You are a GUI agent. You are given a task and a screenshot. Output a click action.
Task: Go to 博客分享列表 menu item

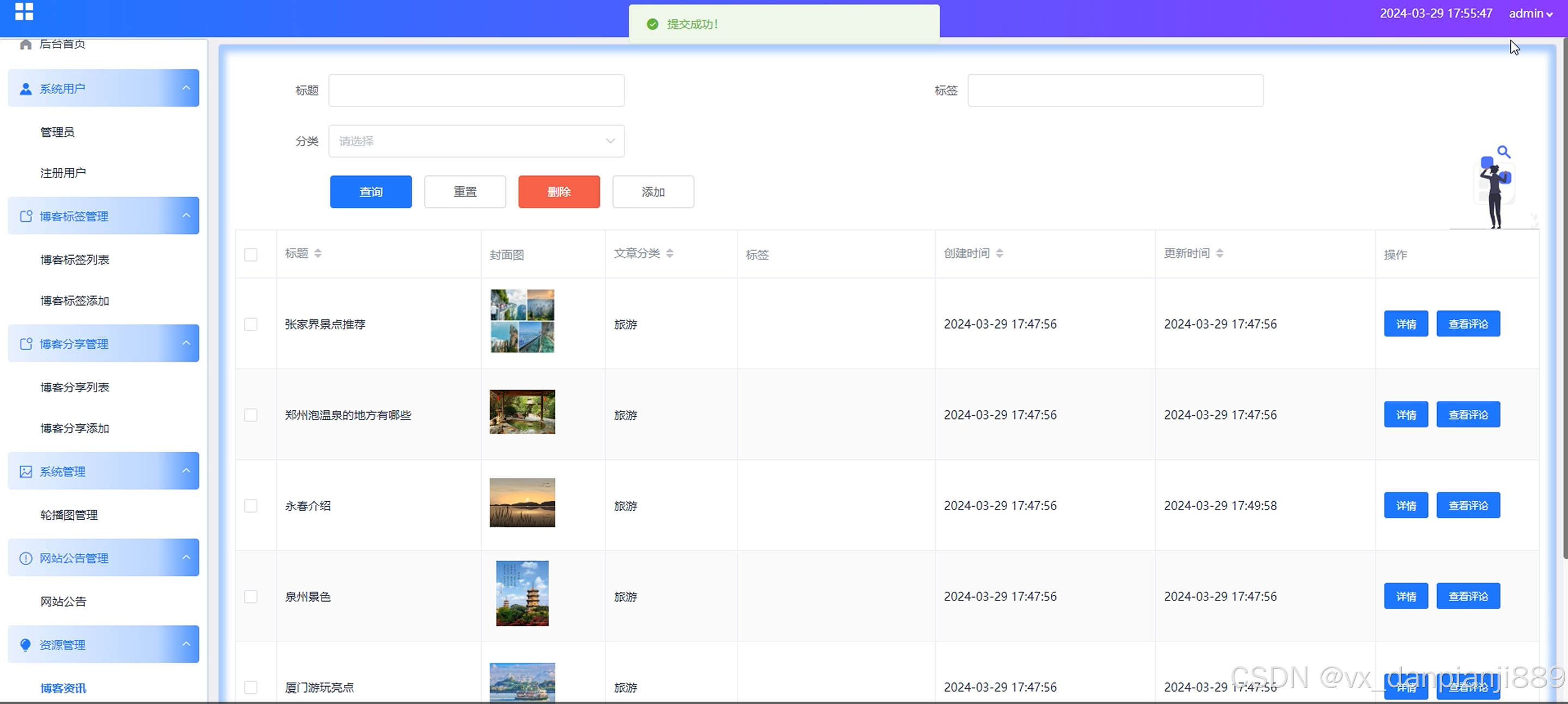(75, 387)
